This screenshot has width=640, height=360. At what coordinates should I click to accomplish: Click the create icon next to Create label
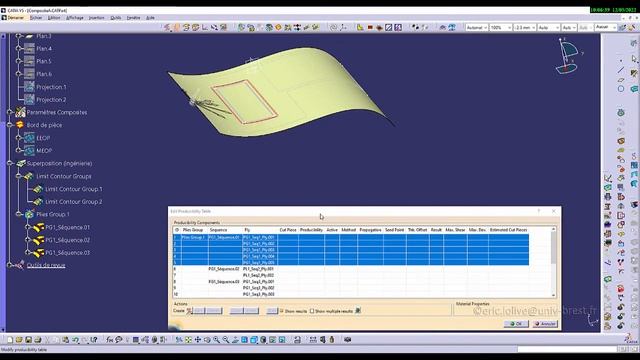click(x=189, y=311)
